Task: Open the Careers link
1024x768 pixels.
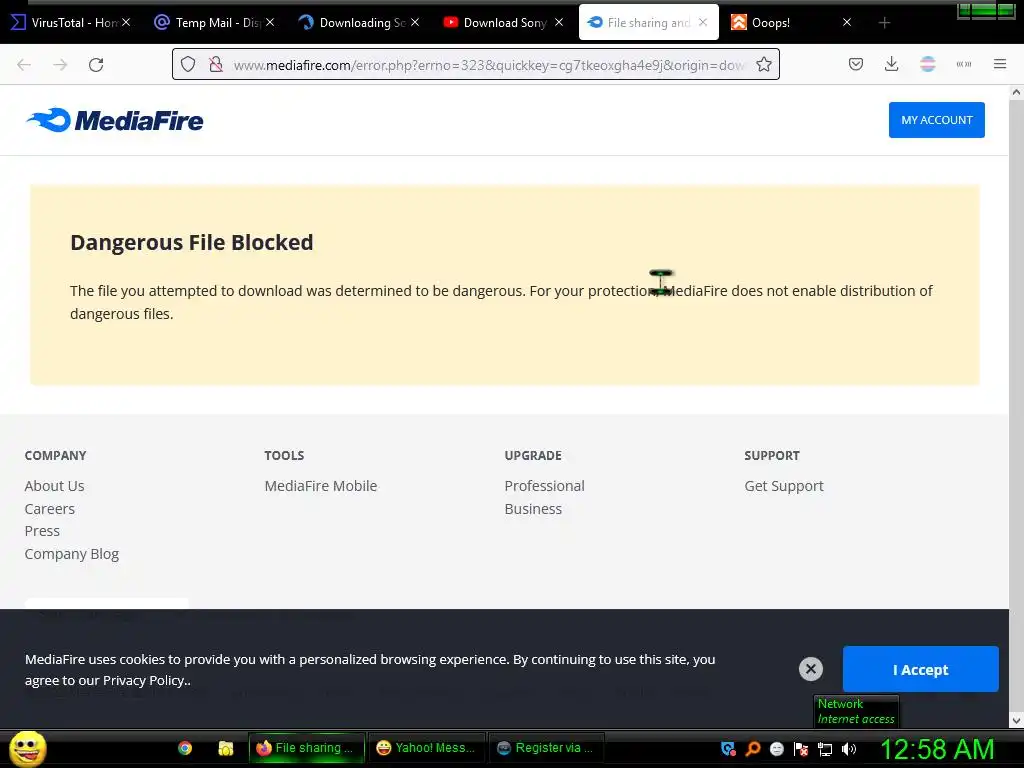Action: point(50,509)
